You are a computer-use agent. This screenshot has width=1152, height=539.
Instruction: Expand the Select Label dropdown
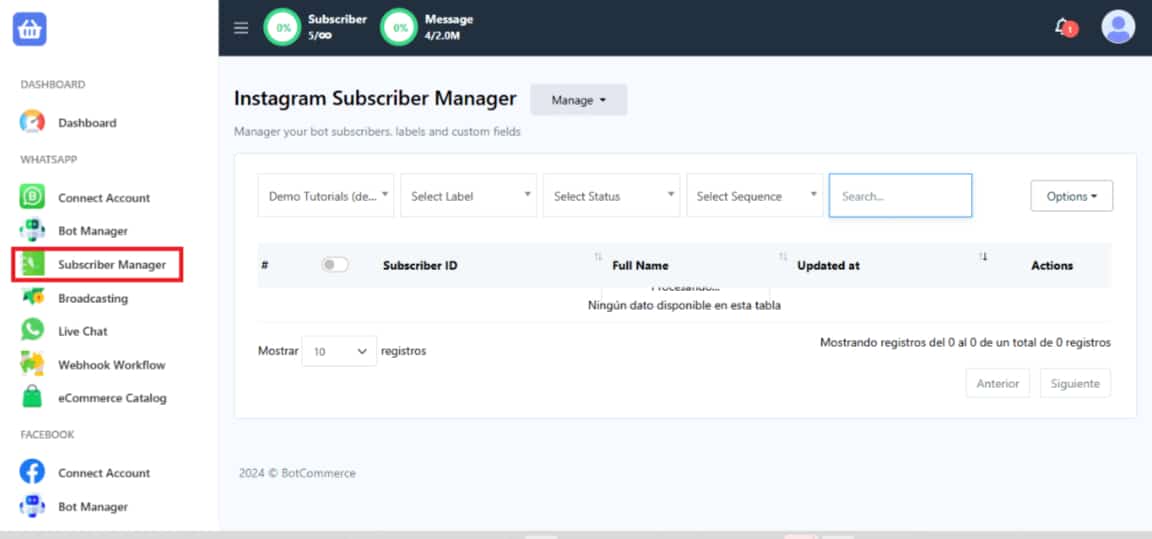tap(469, 196)
